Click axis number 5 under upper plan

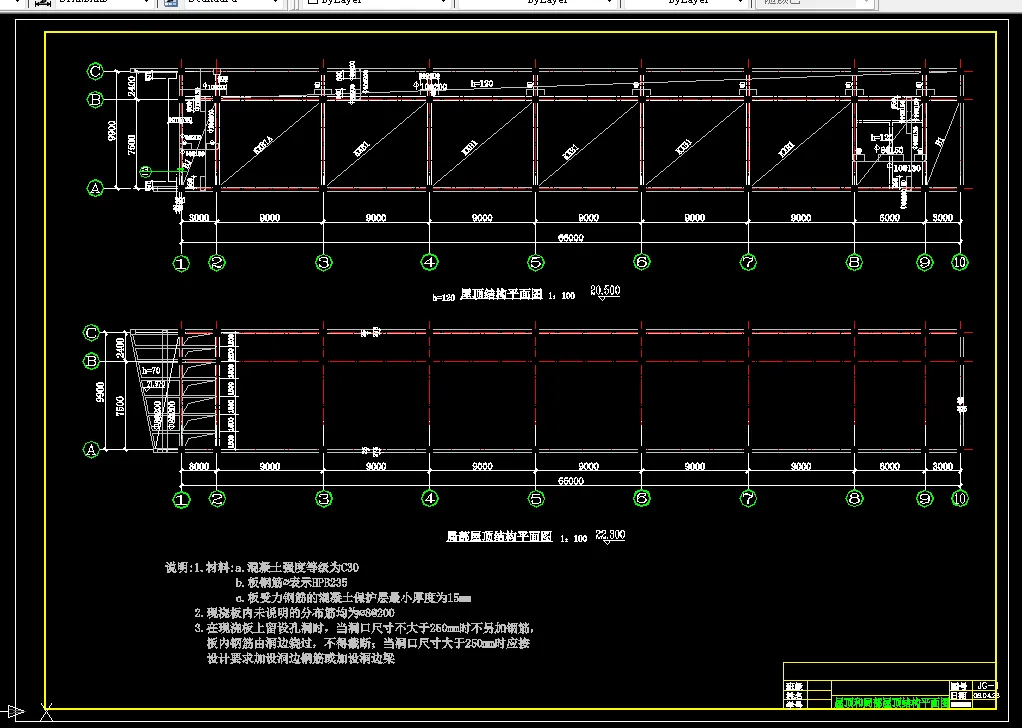click(x=536, y=263)
